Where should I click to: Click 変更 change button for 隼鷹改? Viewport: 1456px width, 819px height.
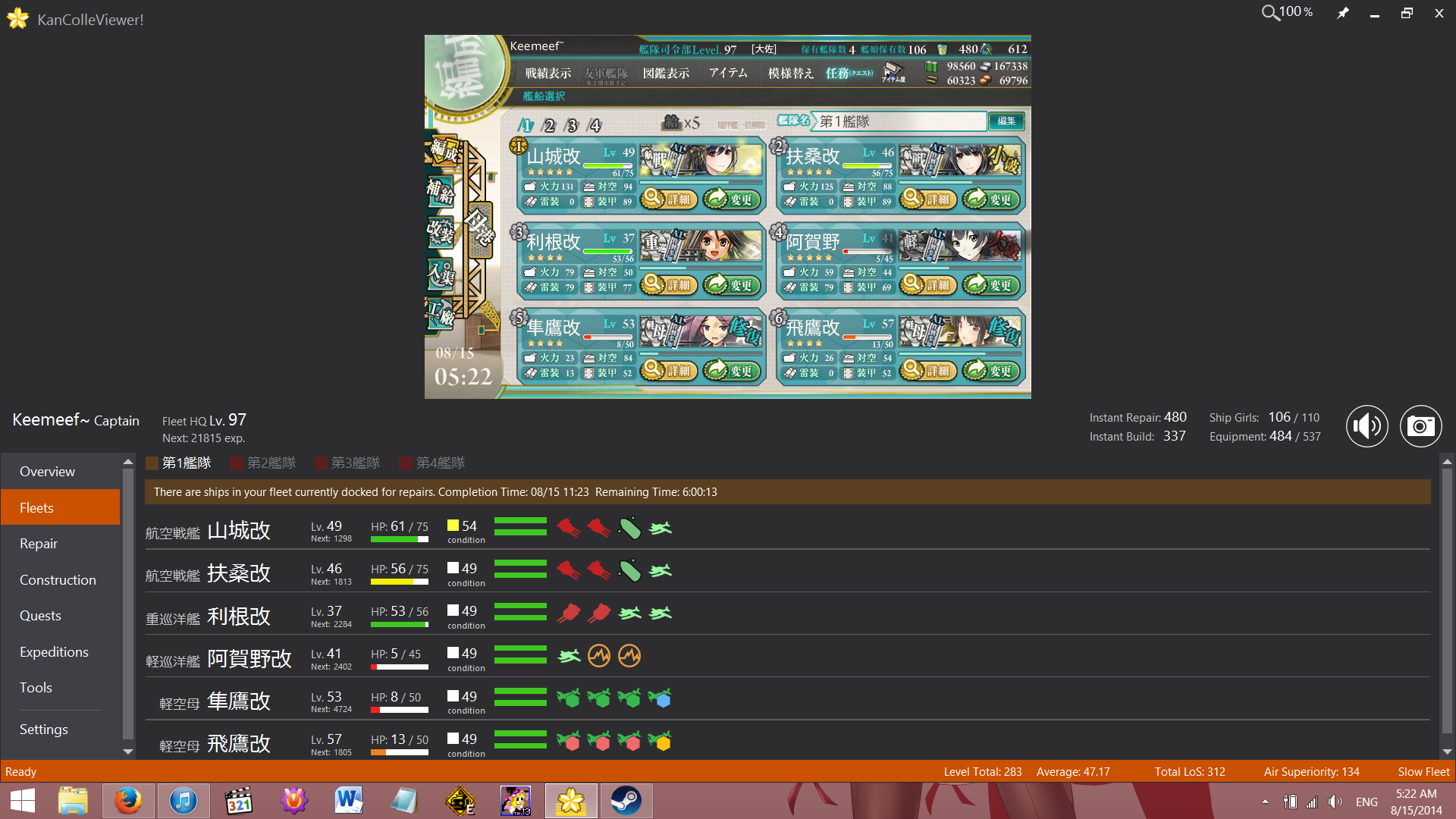732,371
